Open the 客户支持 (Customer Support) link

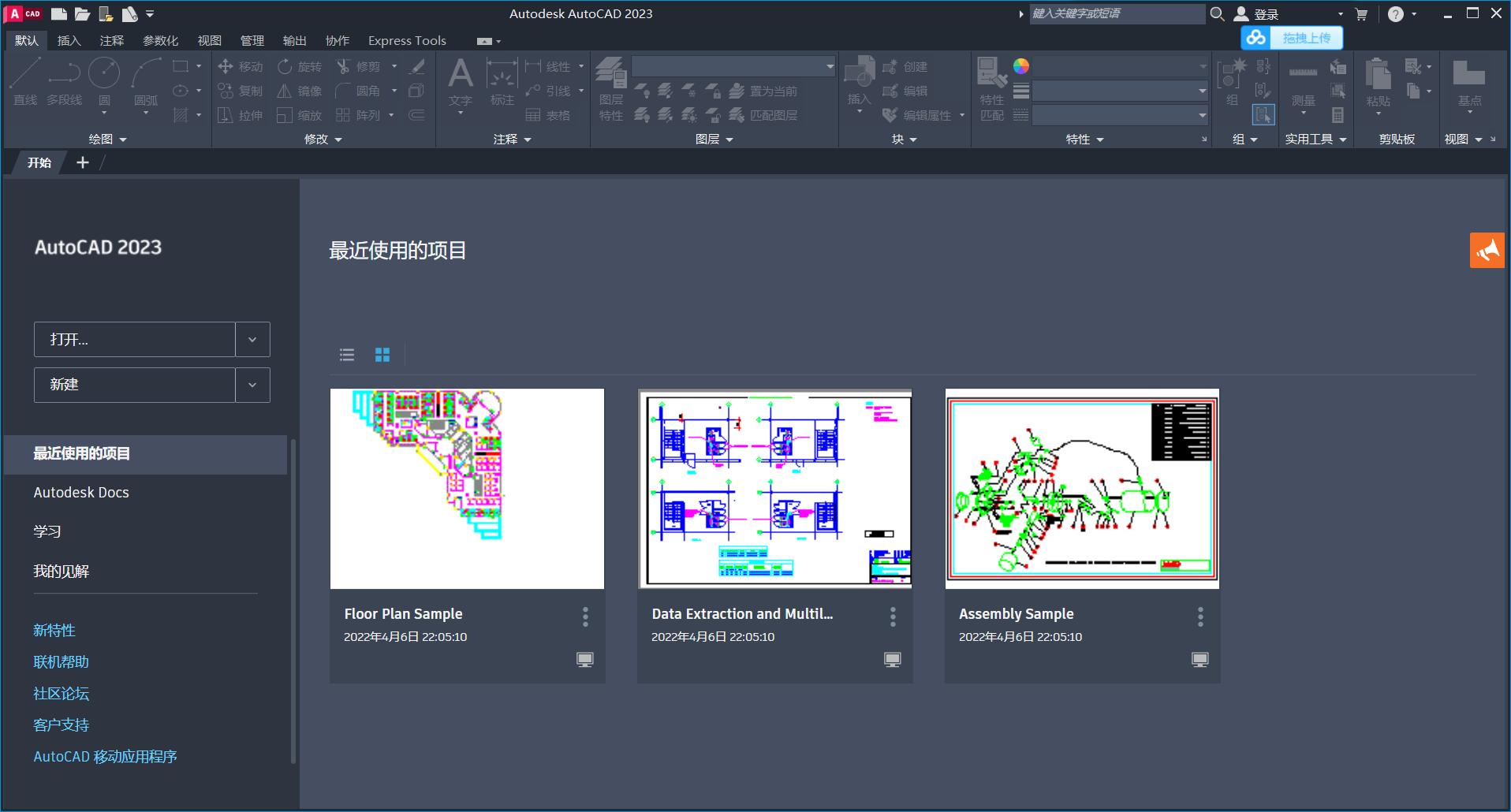point(61,724)
